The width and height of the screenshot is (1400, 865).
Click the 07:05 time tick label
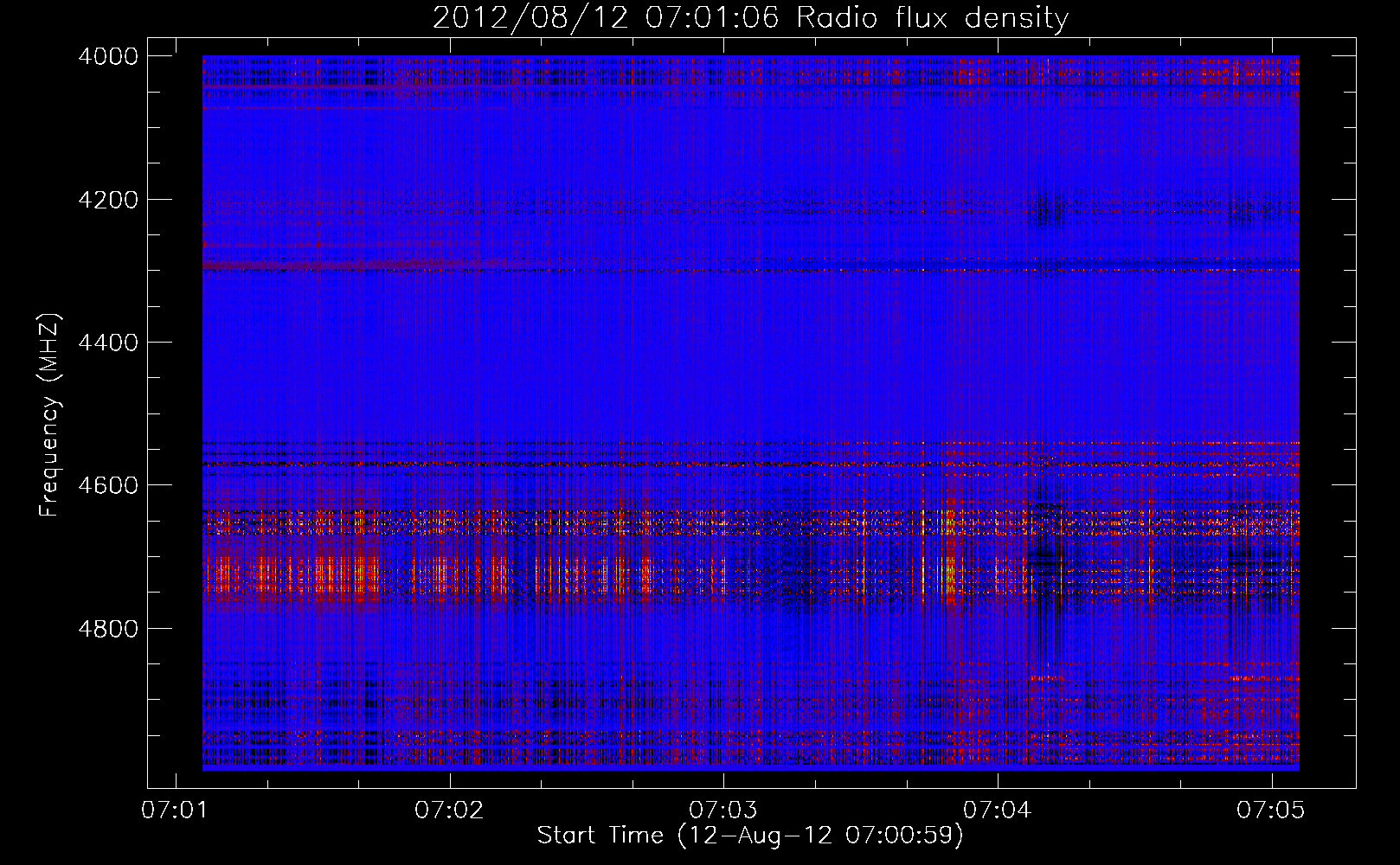[x=1271, y=810]
